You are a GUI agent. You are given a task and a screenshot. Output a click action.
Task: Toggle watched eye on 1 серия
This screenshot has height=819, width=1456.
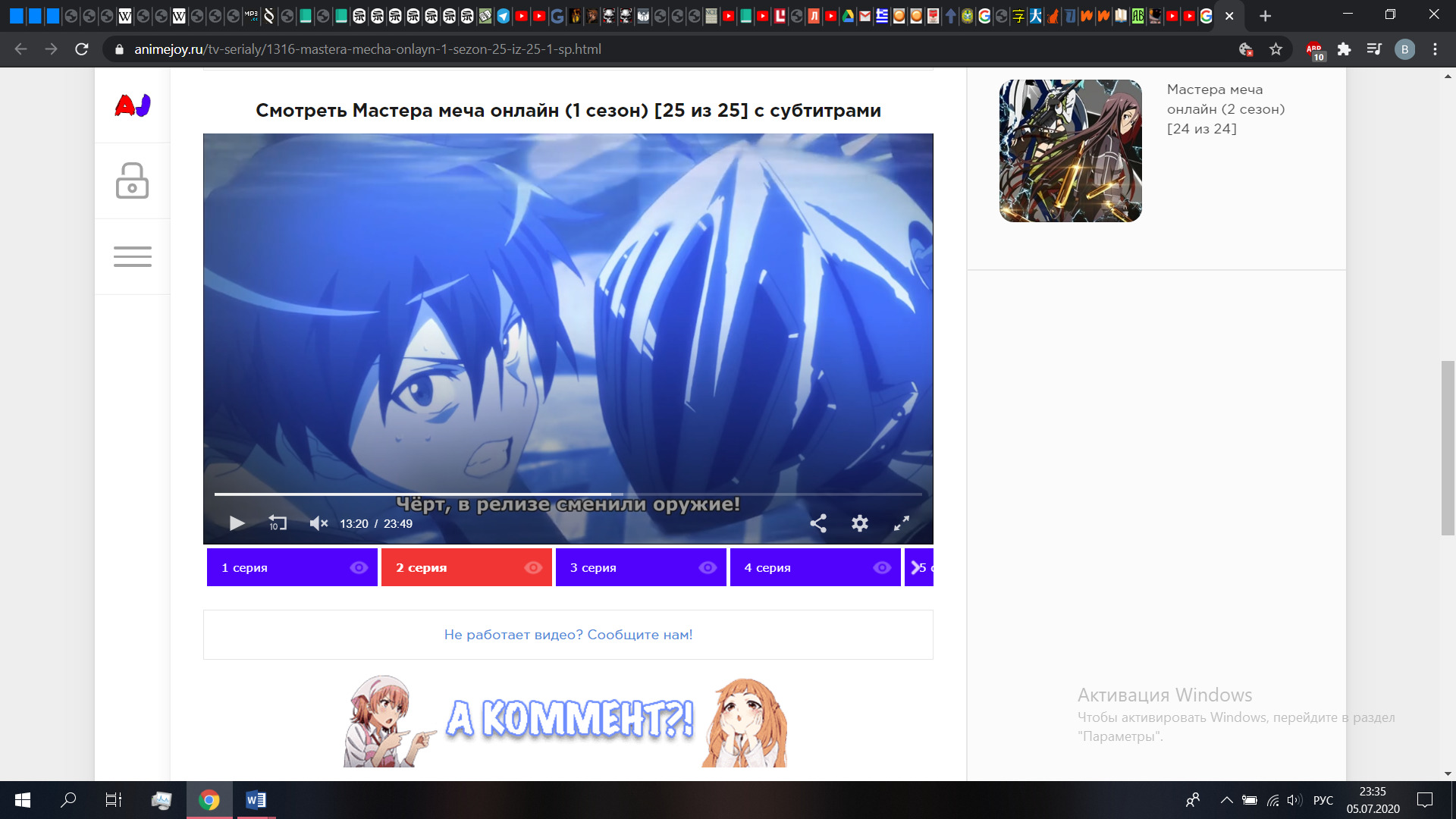pyautogui.click(x=359, y=568)
